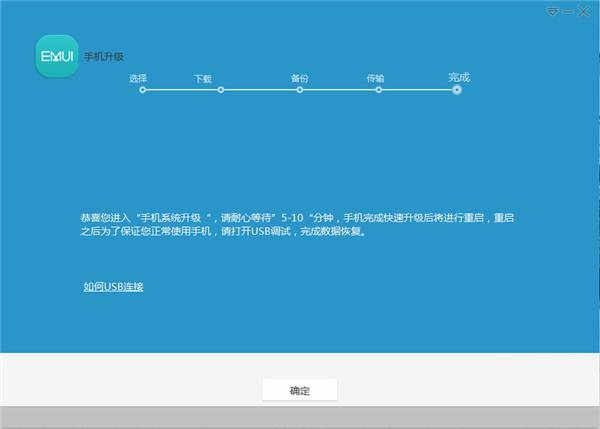
Task: Select the 传输 step marker
Action: pyautogui.click(x=378, y=90)
